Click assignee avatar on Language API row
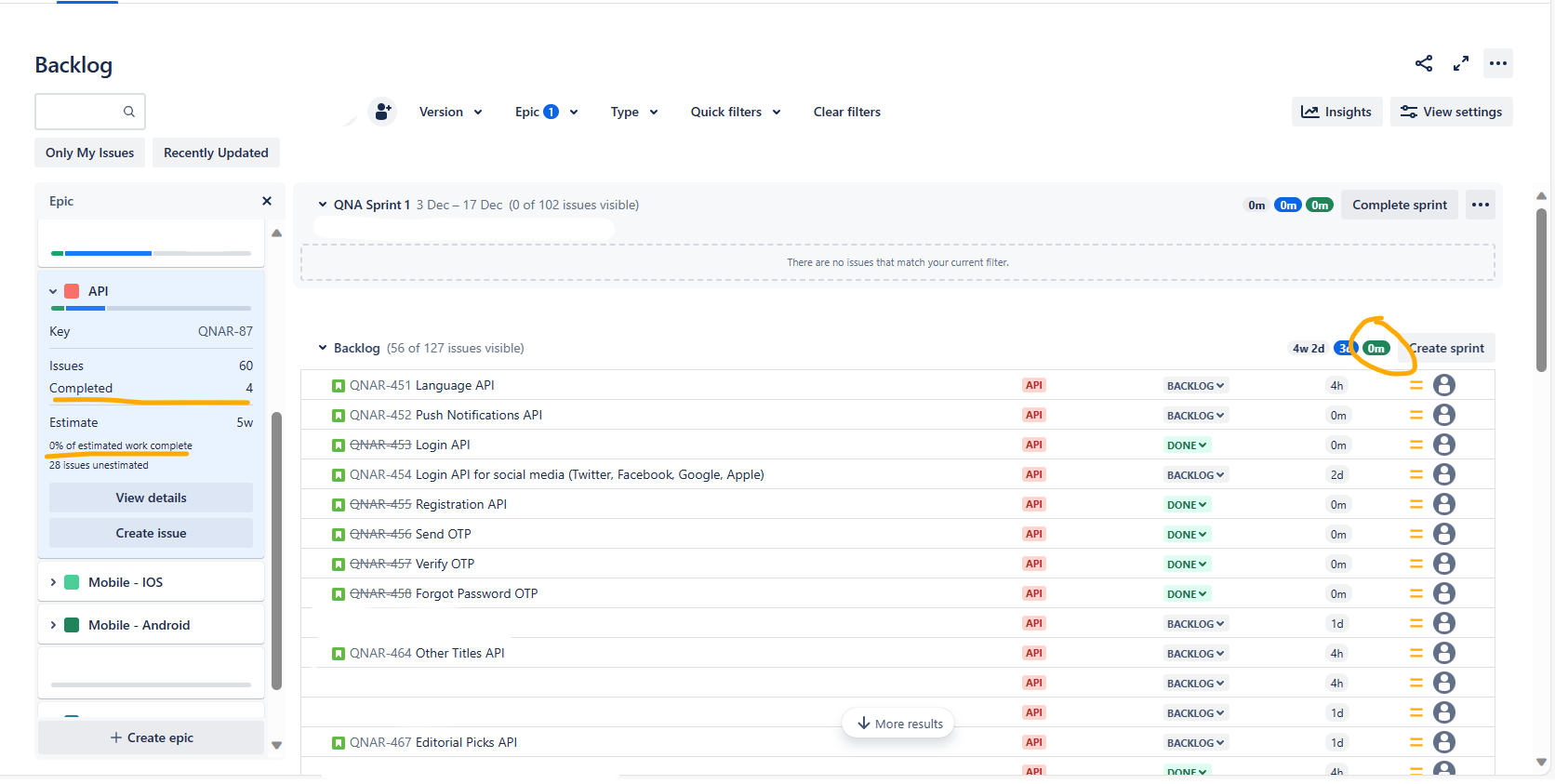This screenshot has width=1555, height=784. point(1444,385)
